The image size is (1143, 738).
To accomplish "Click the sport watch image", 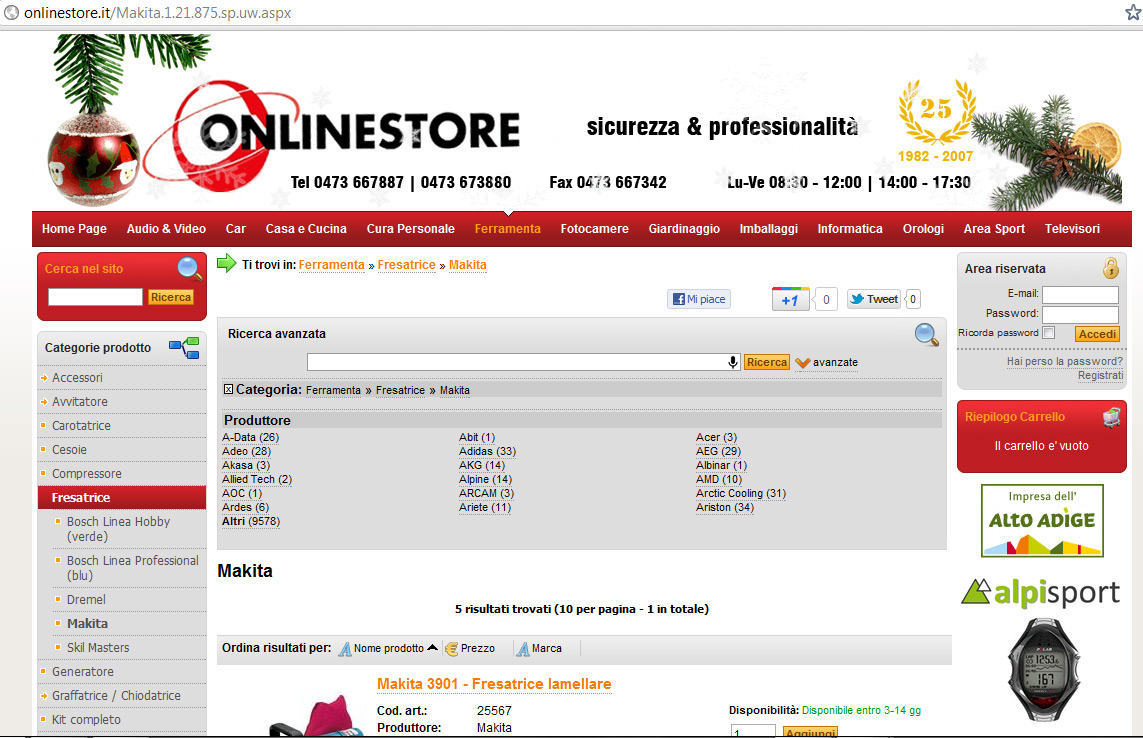I will click(1043, 669).
